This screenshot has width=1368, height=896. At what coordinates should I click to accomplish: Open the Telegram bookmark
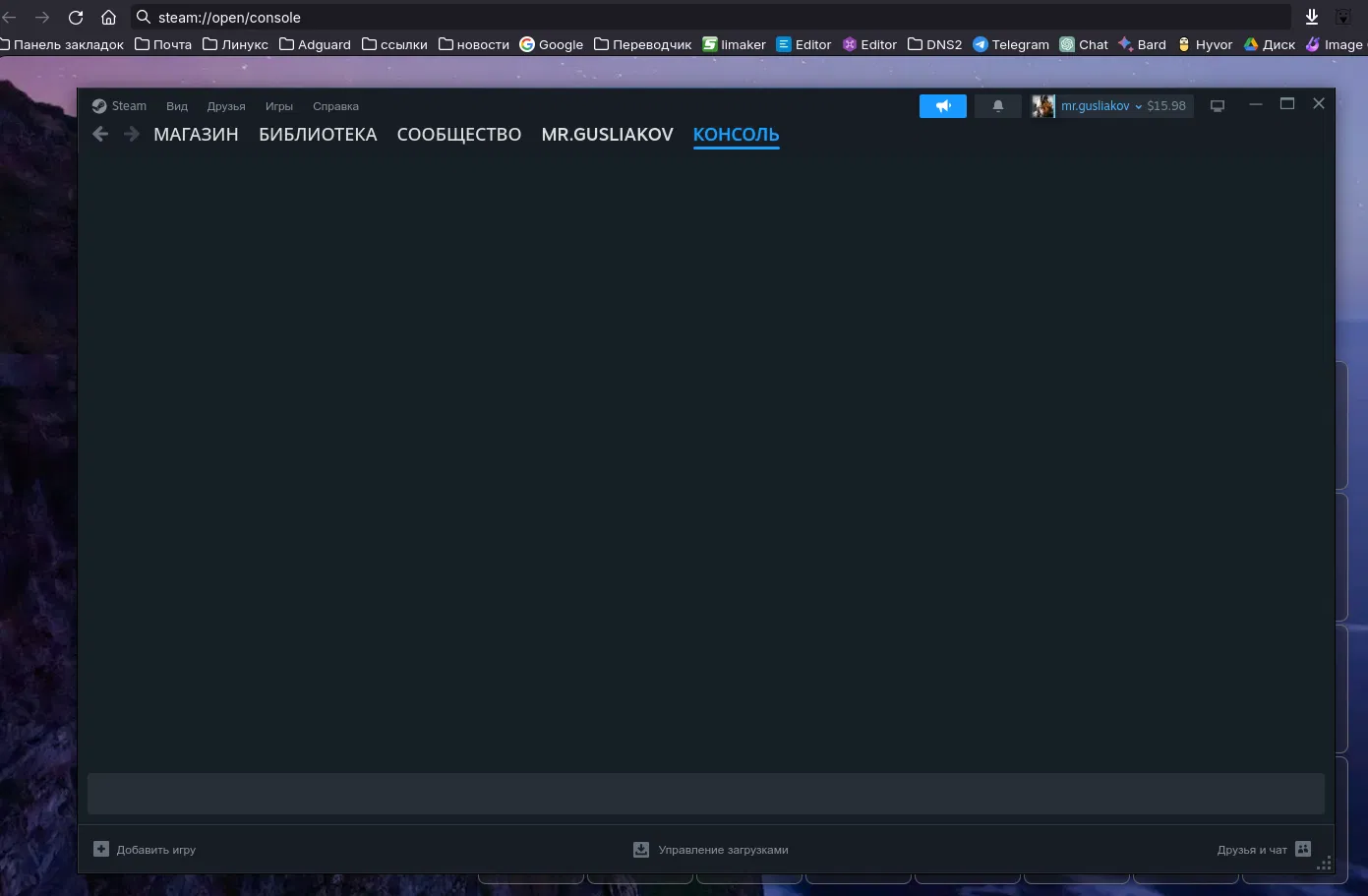(1011, 44)
